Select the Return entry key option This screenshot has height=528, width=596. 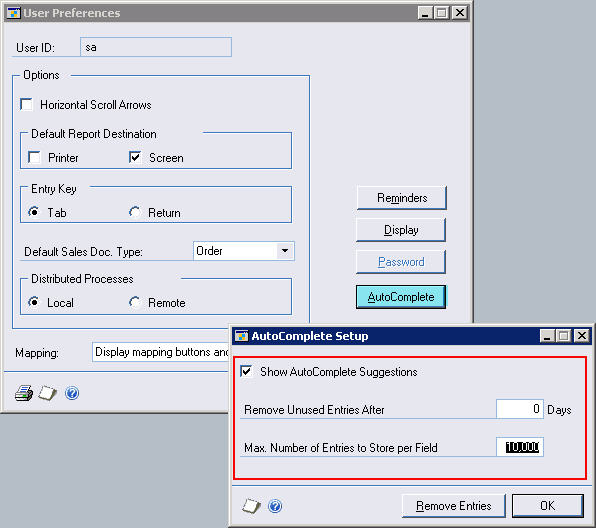(135, 212)
